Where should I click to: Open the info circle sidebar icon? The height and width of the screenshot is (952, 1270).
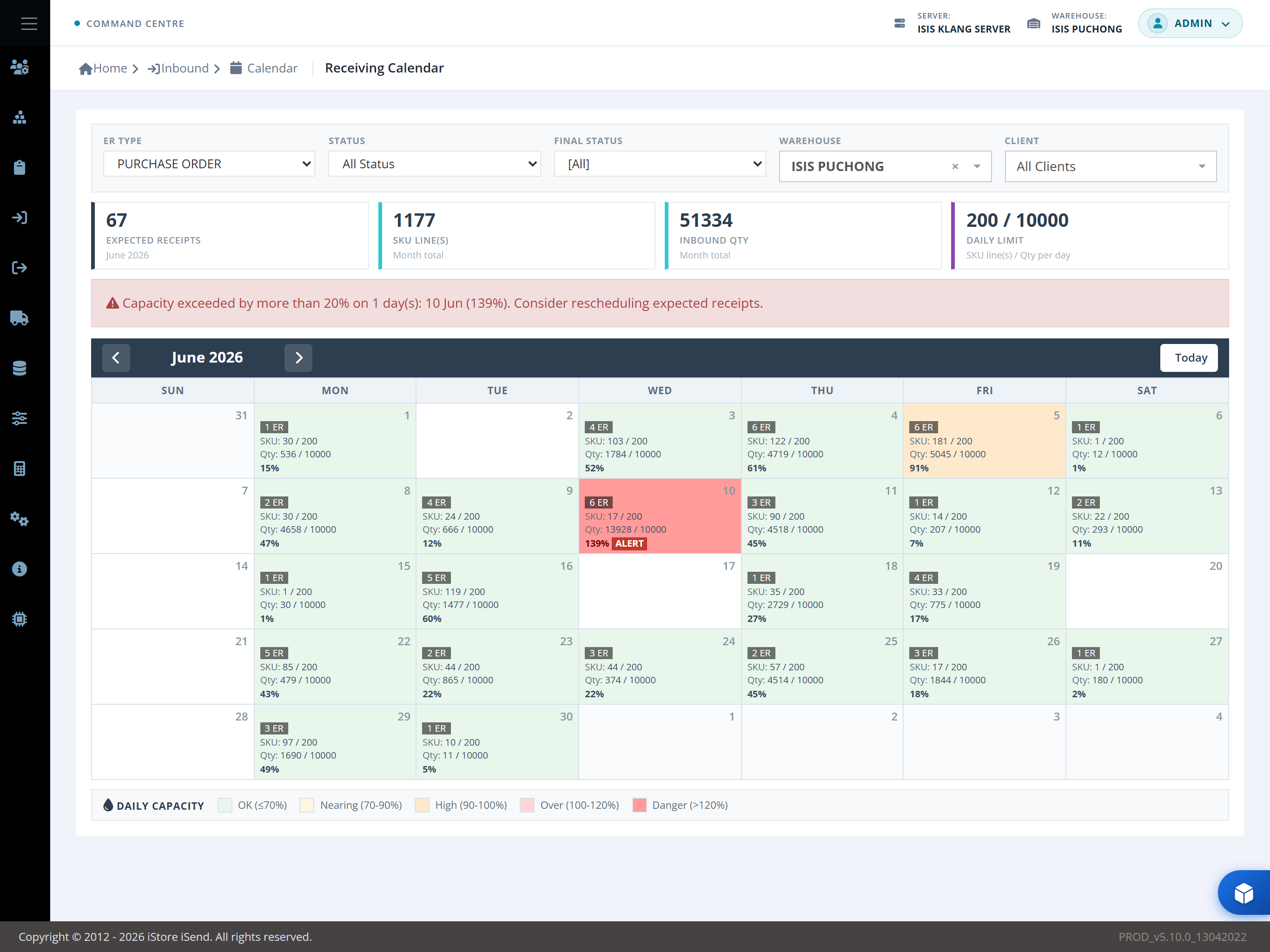coord(20,569)
